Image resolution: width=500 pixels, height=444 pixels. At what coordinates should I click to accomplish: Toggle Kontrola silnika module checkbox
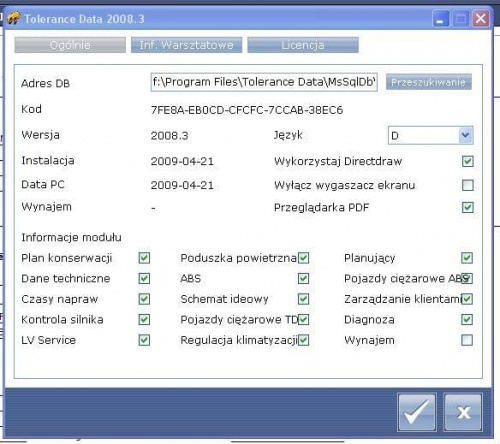click(144, 320)
